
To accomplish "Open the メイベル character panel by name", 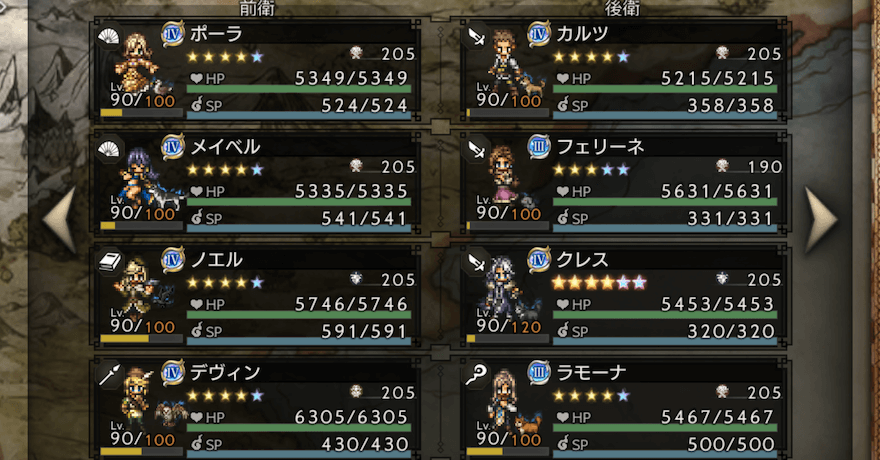I will tap(225, 147).
